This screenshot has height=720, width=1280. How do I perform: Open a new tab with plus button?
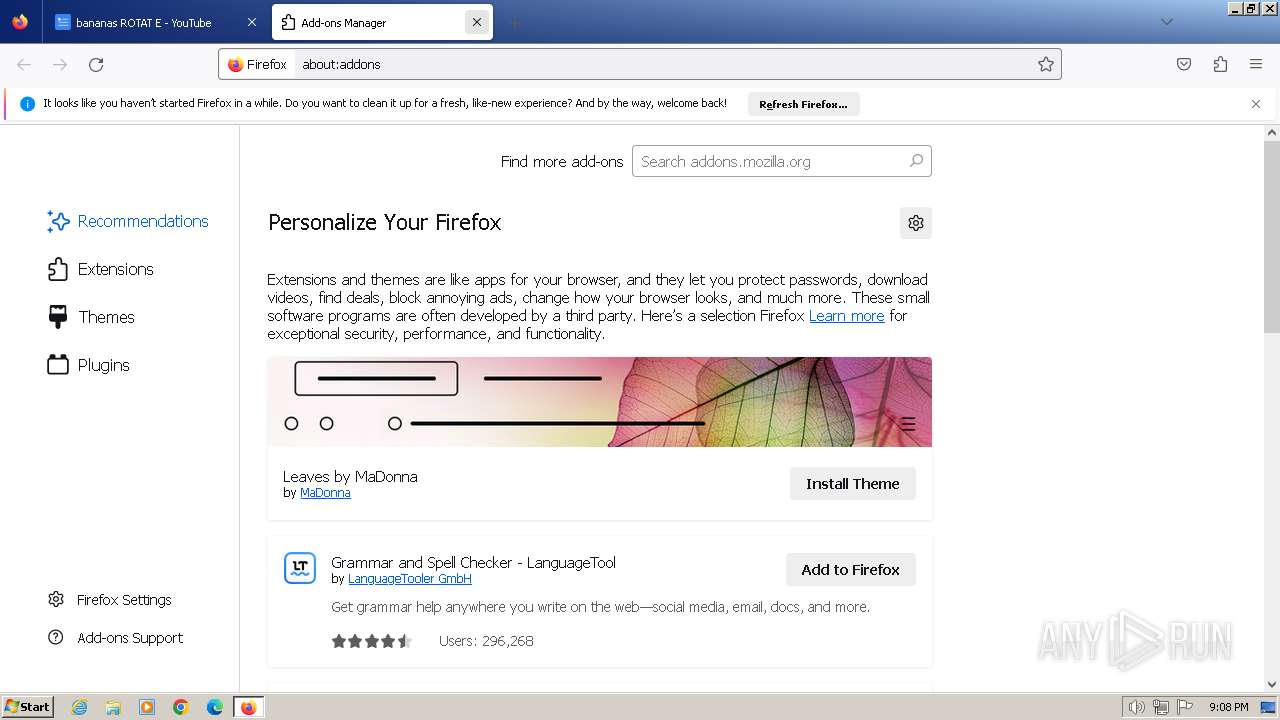pos(514,22)
